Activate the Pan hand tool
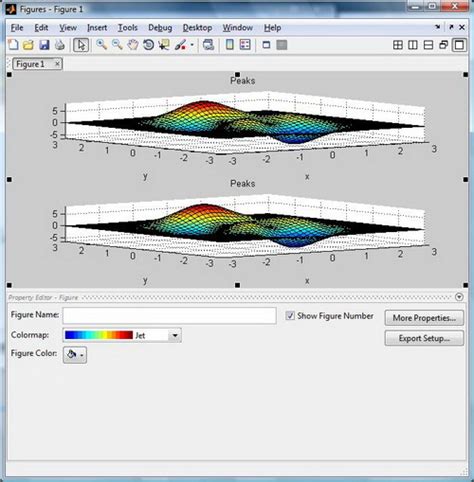474x482 pixels. [x=133, y=45]
